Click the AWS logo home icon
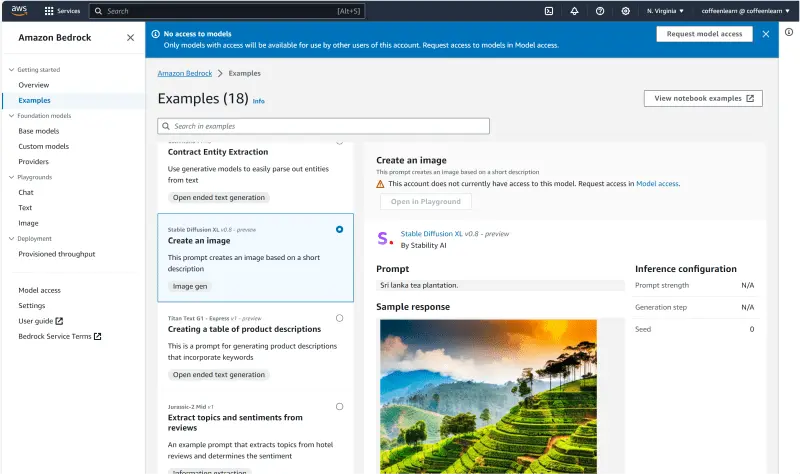This screenshot has height=474, width=800. coord(19,11)
